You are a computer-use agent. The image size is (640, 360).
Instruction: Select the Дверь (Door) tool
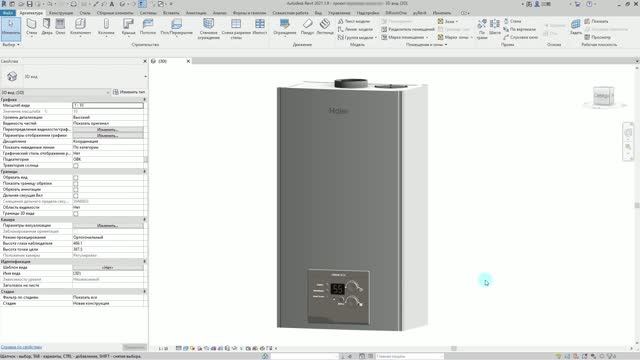pyautogui.click(x=47, y=27)
